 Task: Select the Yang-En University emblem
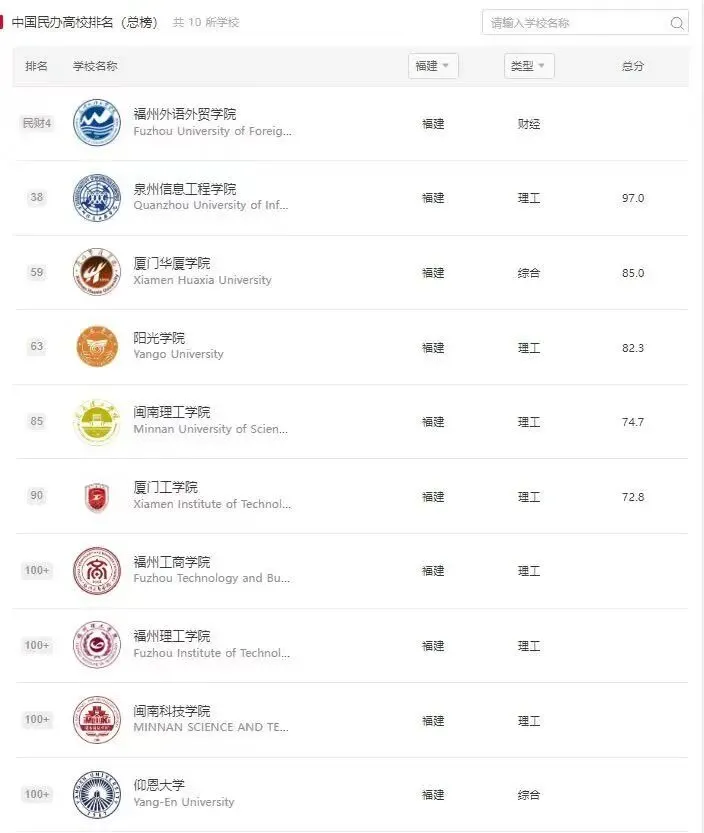pyautogui.click(x=97, y=795)
